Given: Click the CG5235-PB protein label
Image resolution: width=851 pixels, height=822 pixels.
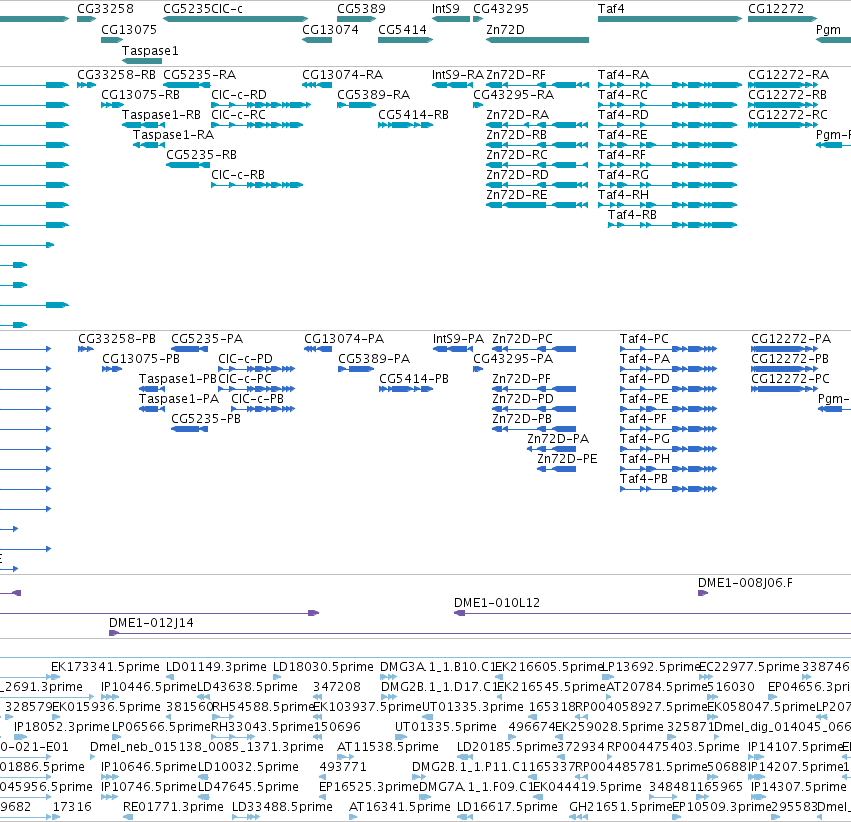Looking at the screenshot, I should click(206, 419).
